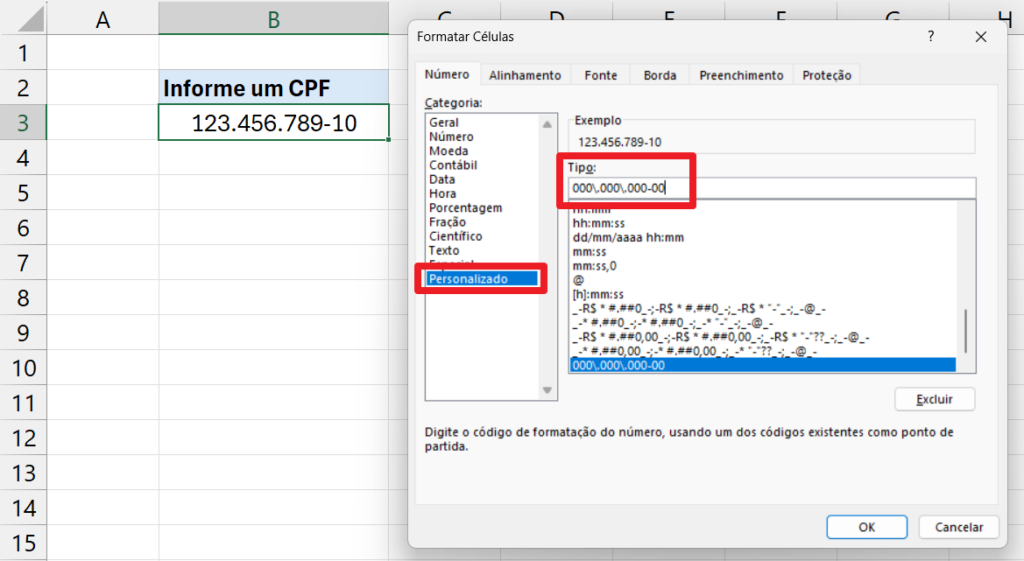Viewport: 1024px width, 561px height.
Task: Select the dd/mm/aaaa hh:mm format
Action: click(627, 238)
